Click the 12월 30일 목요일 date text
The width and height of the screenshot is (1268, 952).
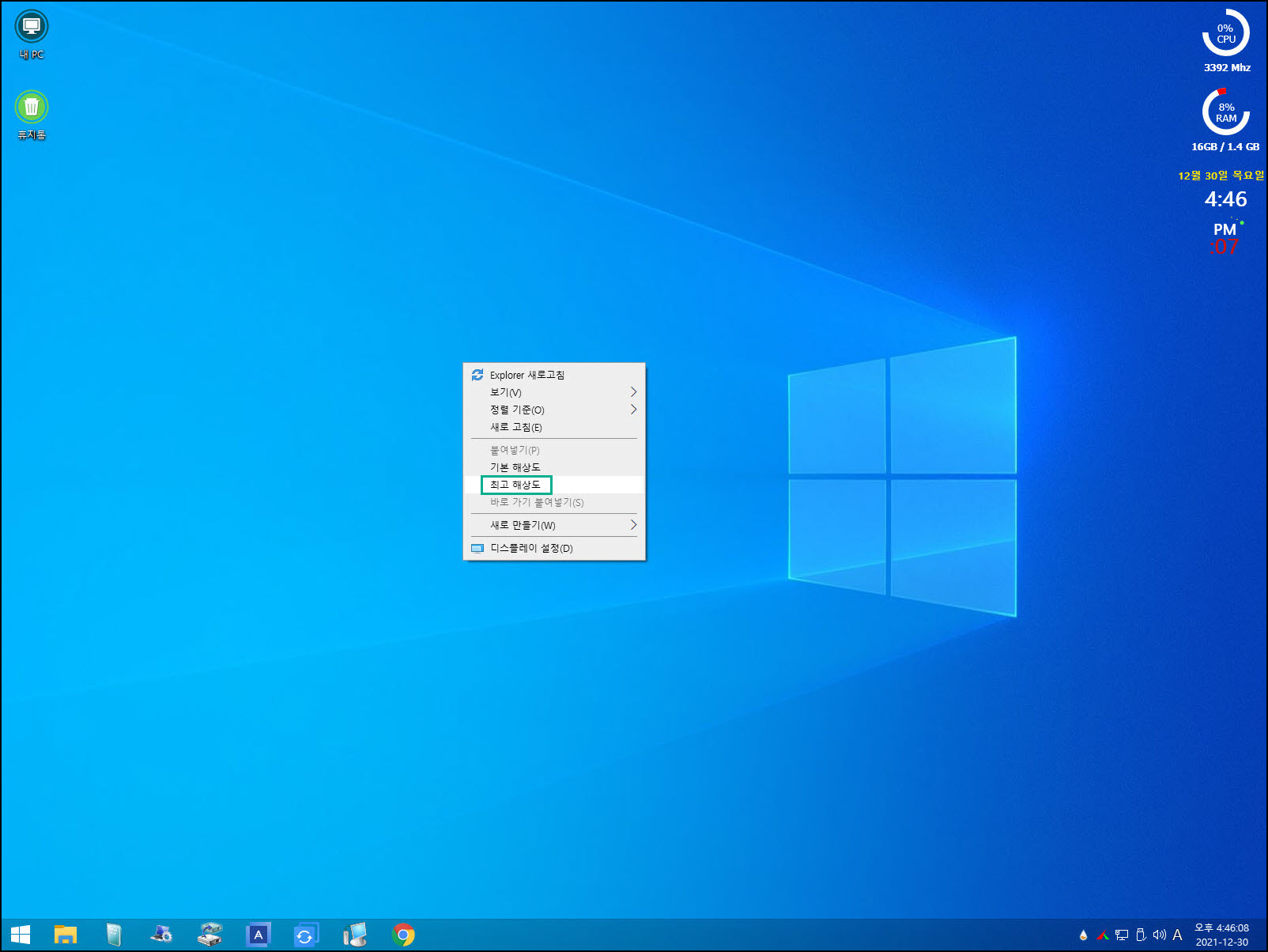1221,176
